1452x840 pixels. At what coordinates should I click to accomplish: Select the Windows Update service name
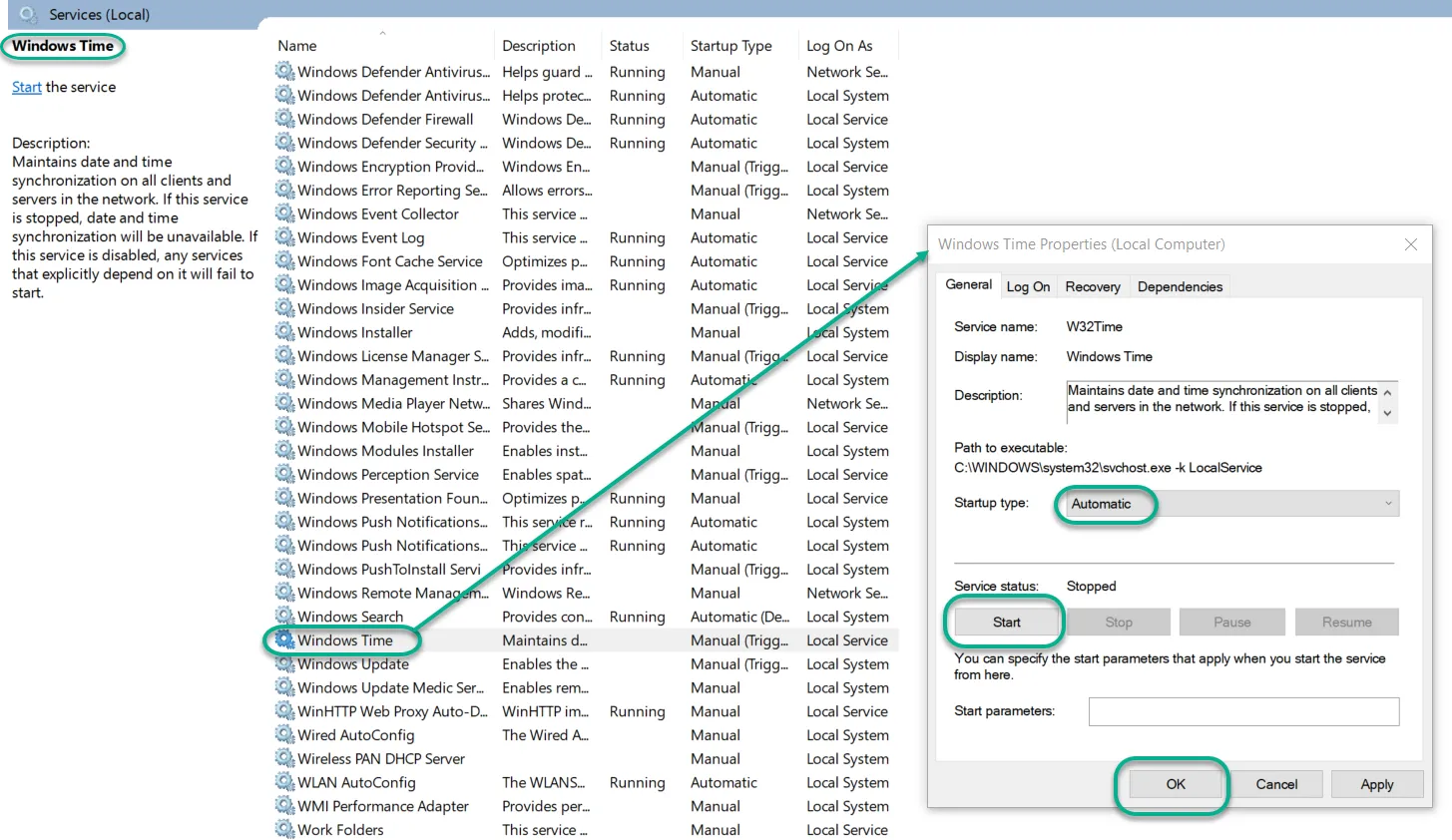click(353, 663)
